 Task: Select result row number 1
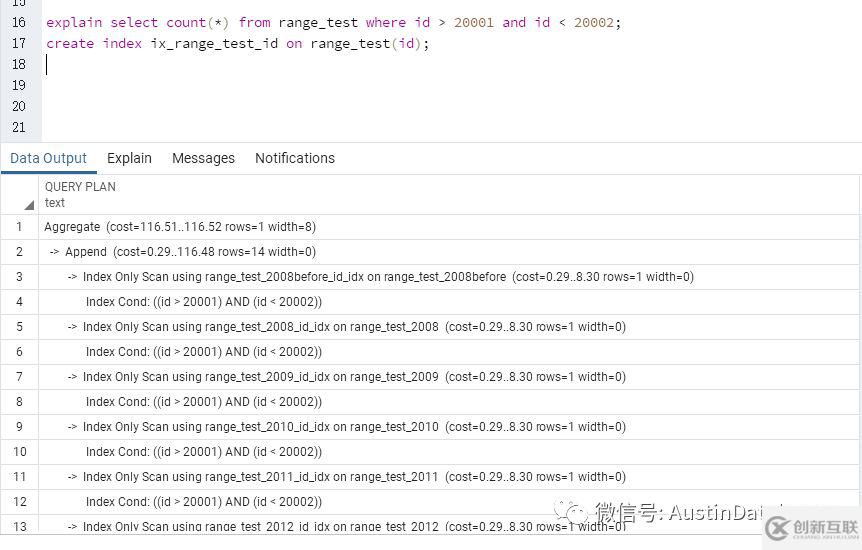click(19, 227)
